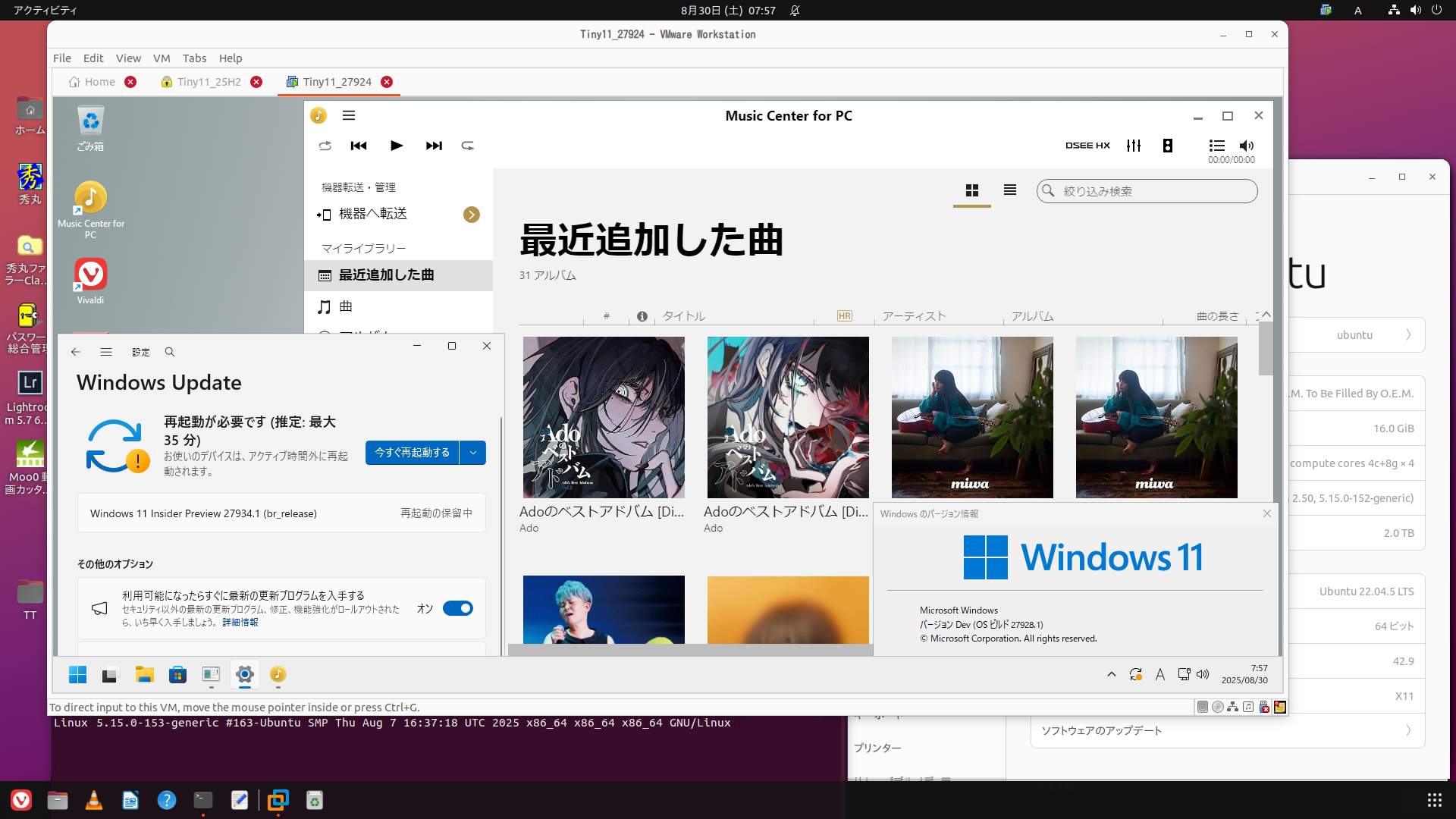Select 曲 in the library sidebar
Screen dimensions: 1456x819
[398, 306]
